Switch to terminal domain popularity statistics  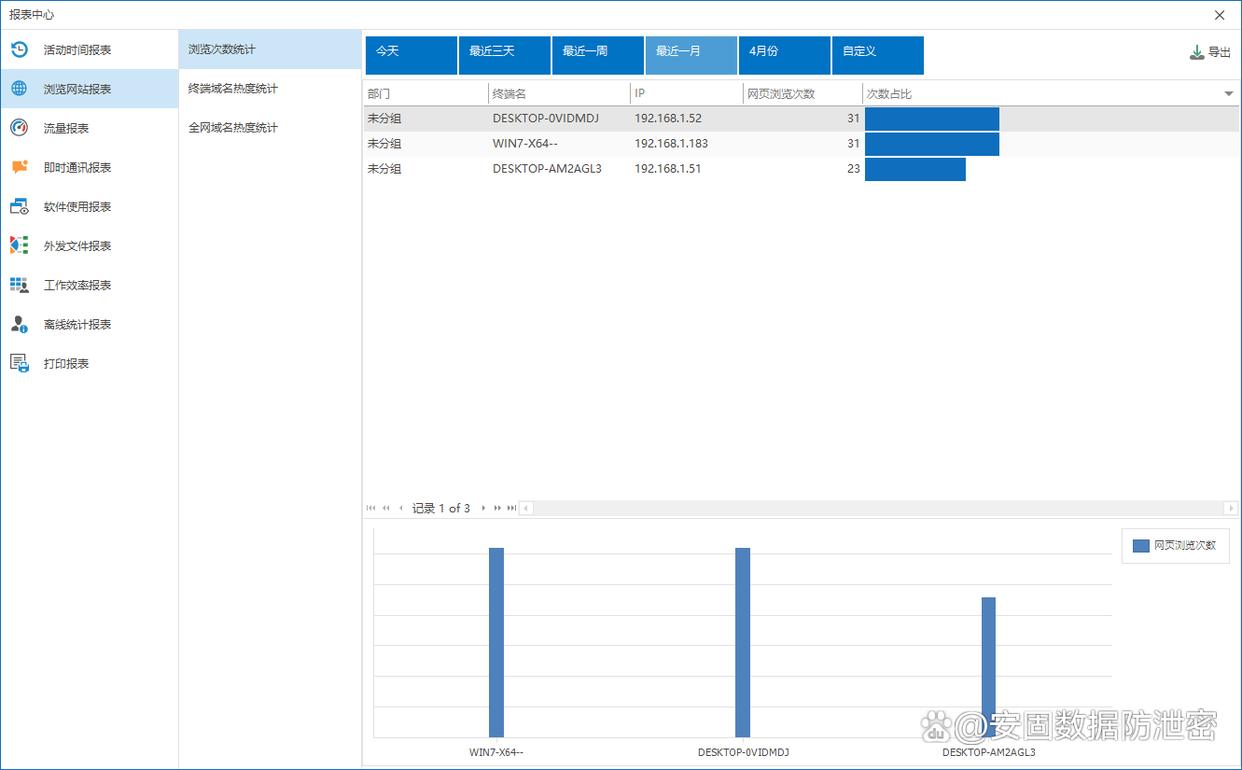233,88
